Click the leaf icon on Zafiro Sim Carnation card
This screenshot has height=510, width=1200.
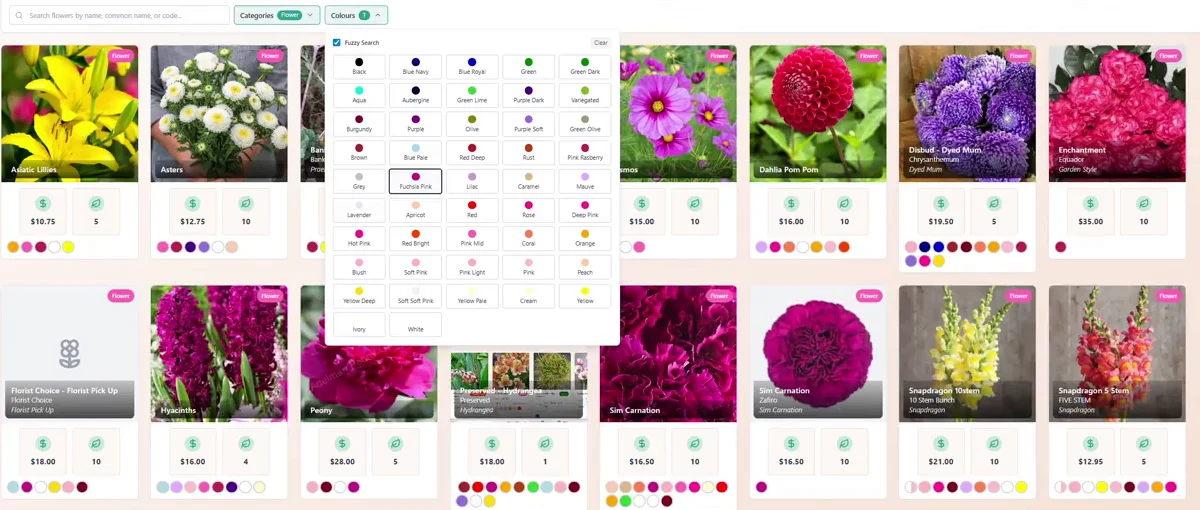844,443
